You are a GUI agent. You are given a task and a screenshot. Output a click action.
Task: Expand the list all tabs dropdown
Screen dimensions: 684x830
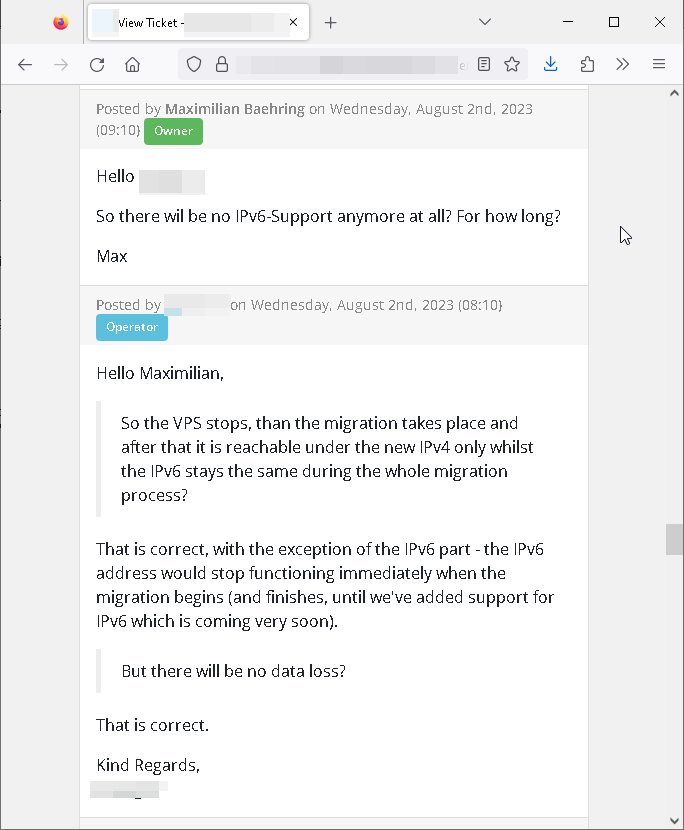click(484, 22)
